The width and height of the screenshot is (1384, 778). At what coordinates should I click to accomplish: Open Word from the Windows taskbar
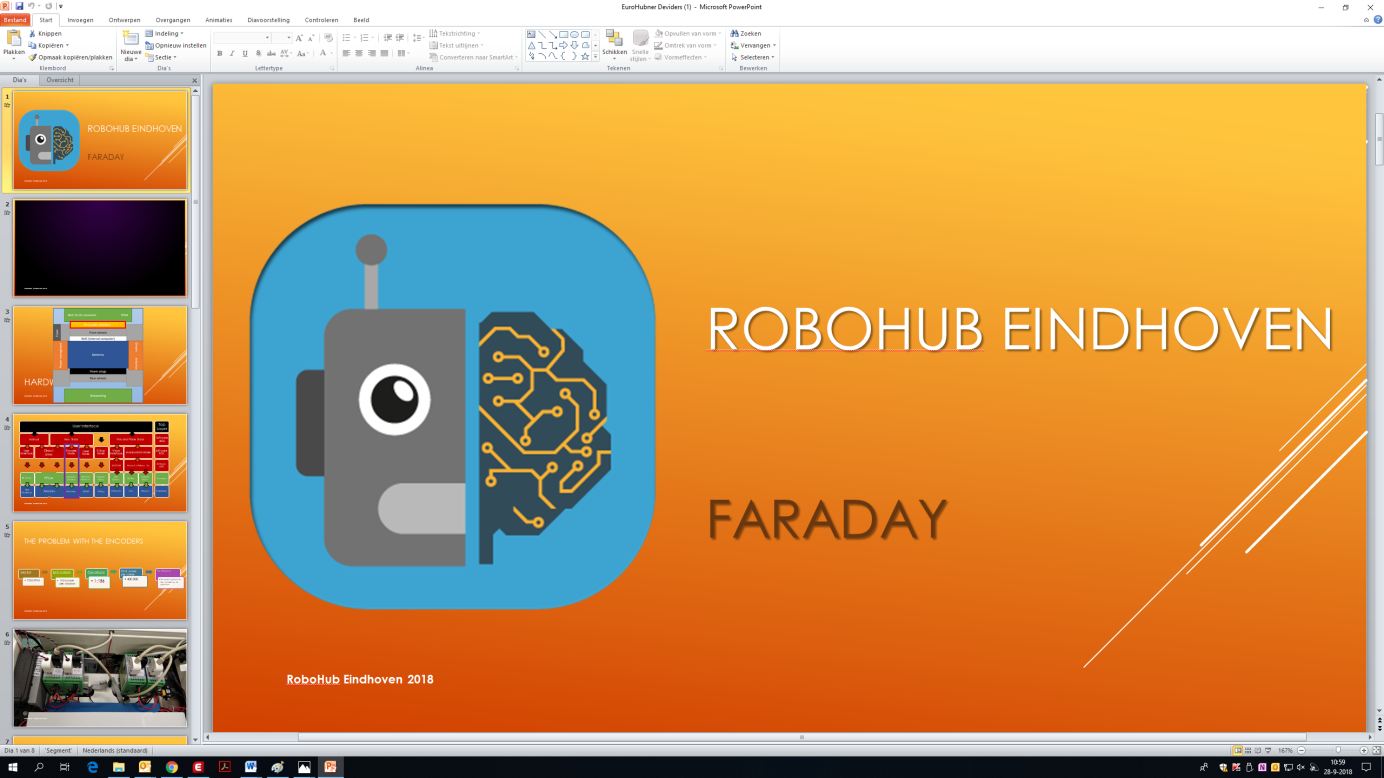(x=251, y=767)
